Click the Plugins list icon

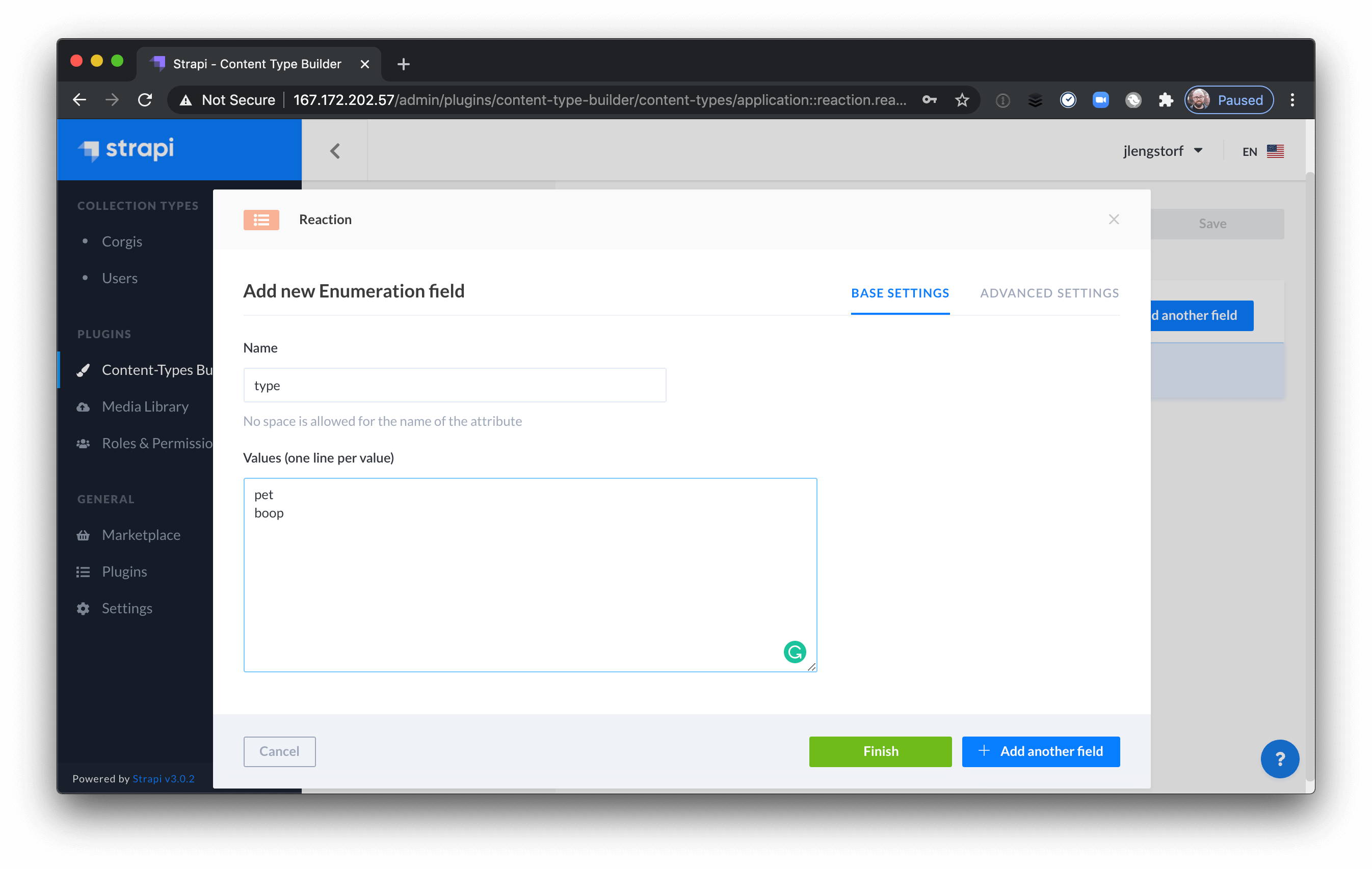coord(82,571)
